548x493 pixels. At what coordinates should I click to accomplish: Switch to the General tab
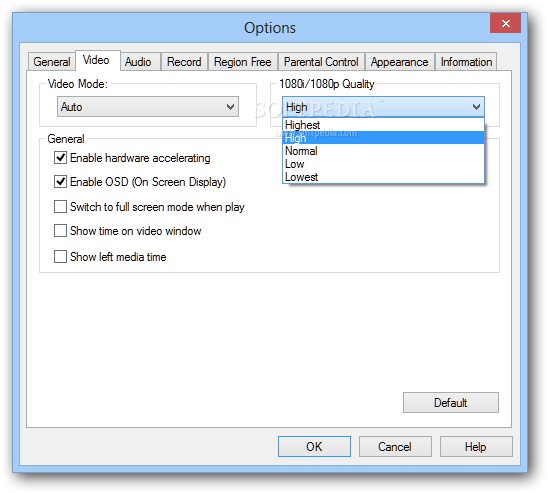click(x=52, y=62)
